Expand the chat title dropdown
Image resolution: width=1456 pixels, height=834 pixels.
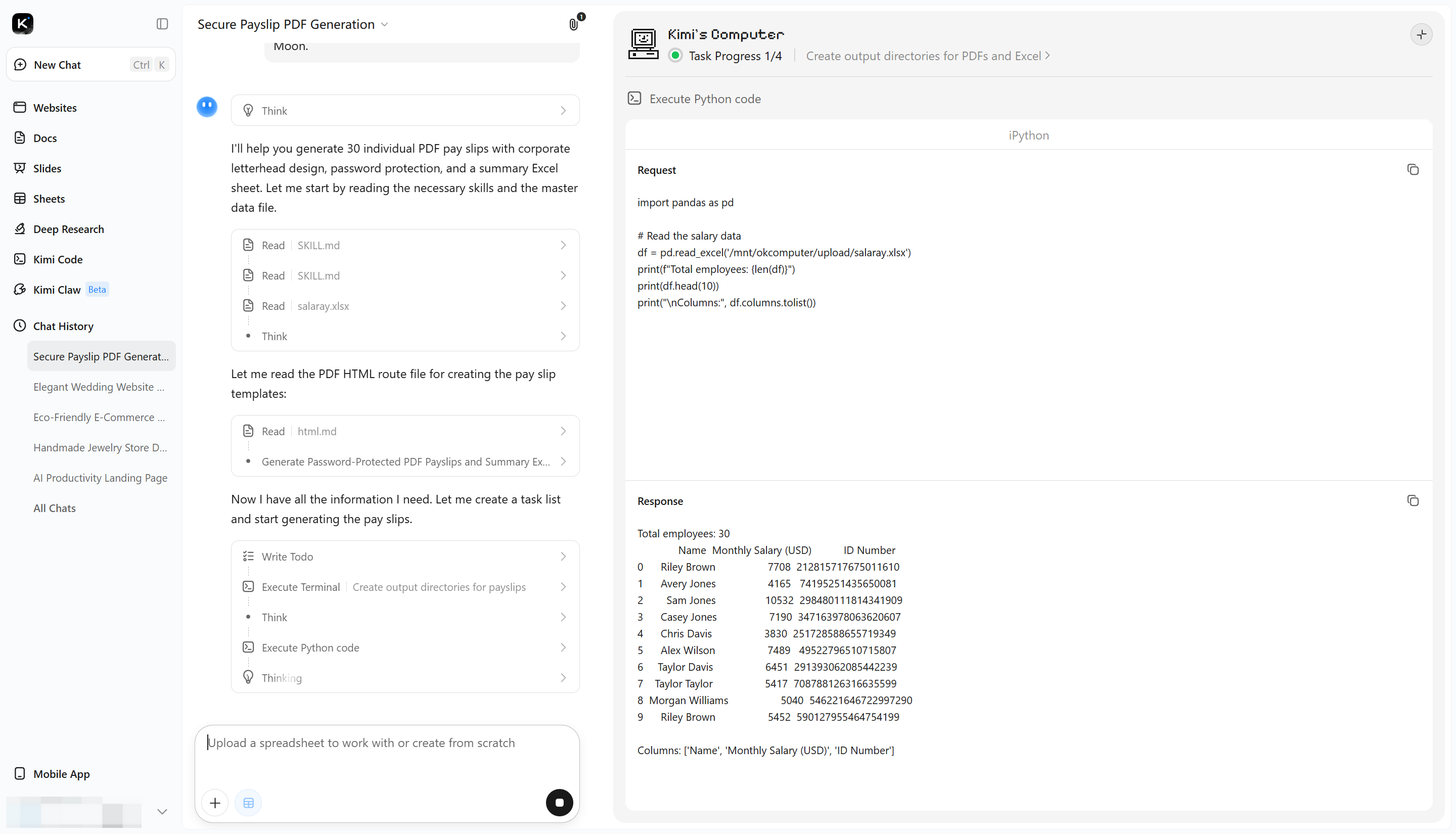coord(384,25)
